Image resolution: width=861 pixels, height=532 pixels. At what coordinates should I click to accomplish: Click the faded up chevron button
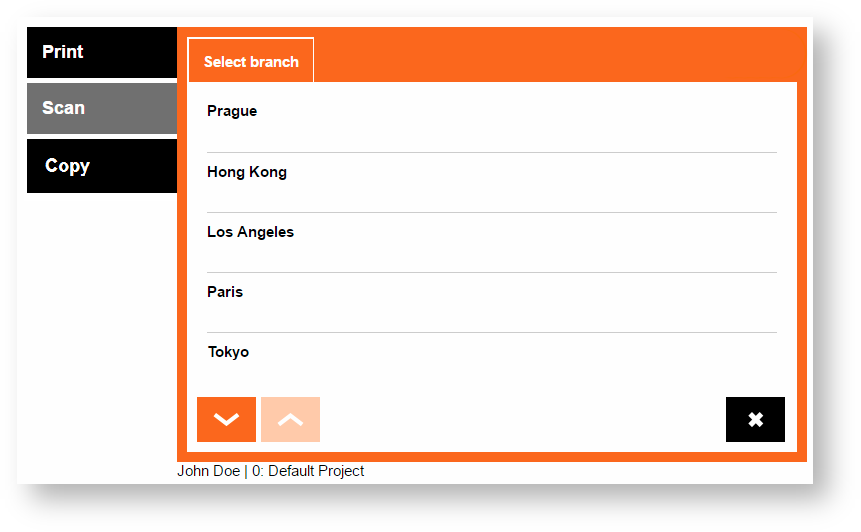[290, 419]
